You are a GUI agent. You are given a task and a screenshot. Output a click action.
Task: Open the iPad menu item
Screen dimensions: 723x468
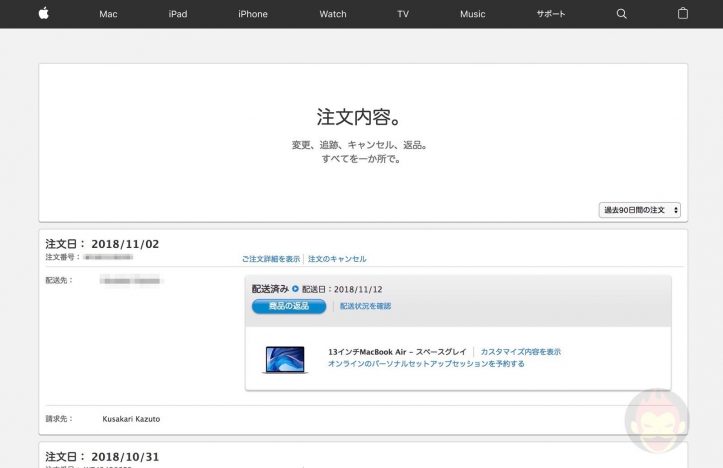click(x=178, y=14)
